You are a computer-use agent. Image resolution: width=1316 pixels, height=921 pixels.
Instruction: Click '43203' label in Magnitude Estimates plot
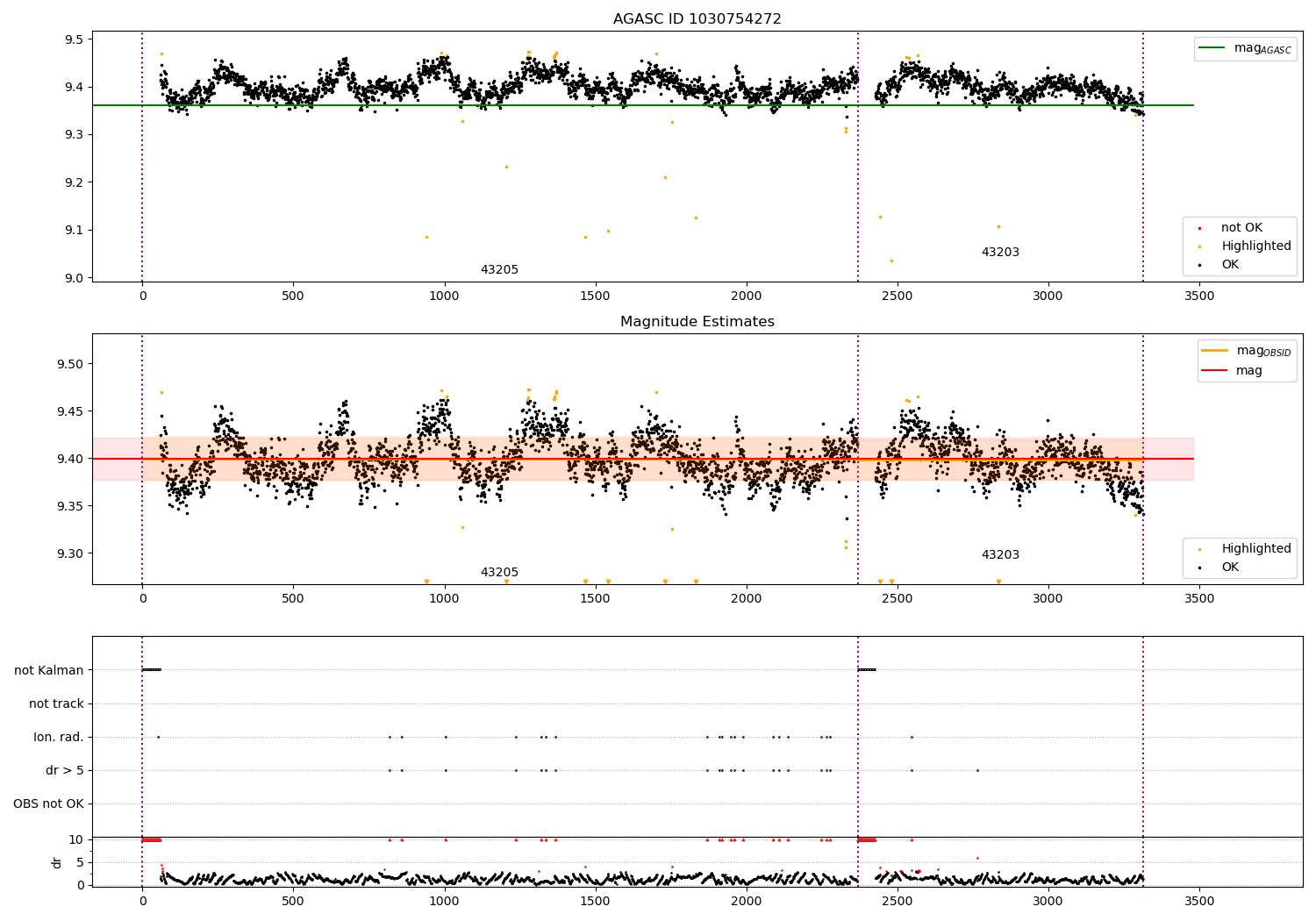1000,555
